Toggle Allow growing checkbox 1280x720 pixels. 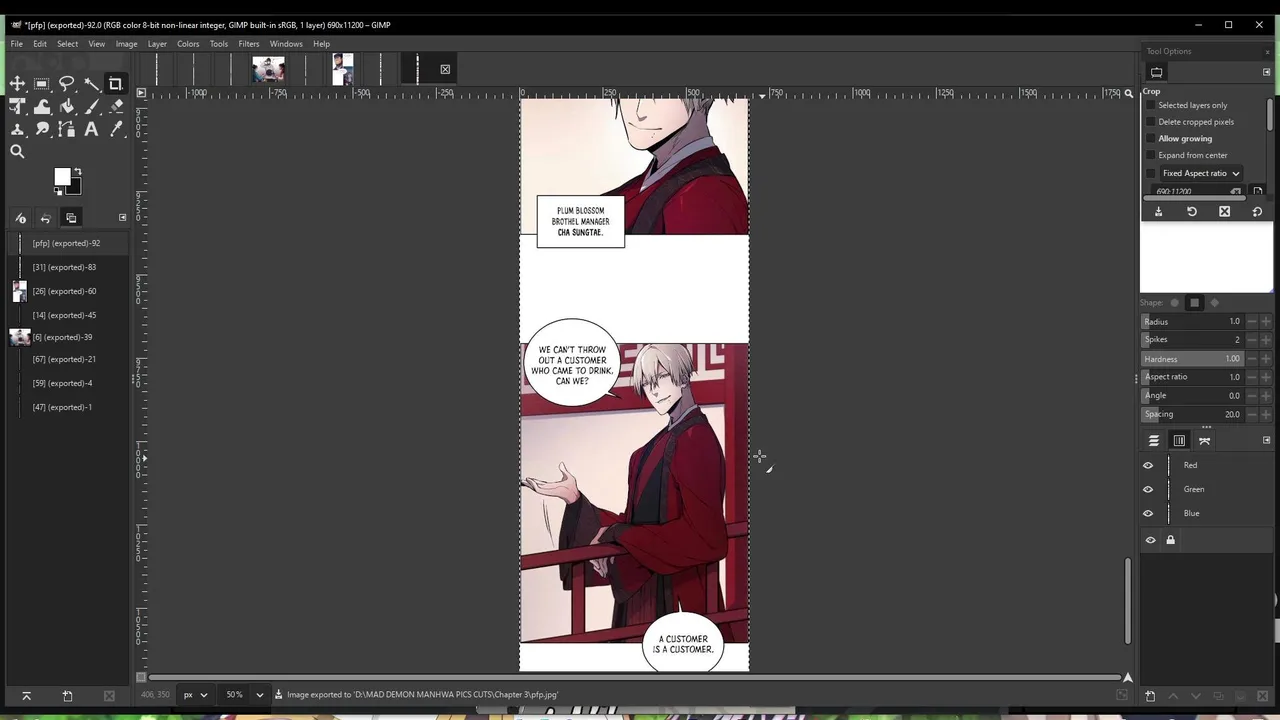(x=1150, y=139)
